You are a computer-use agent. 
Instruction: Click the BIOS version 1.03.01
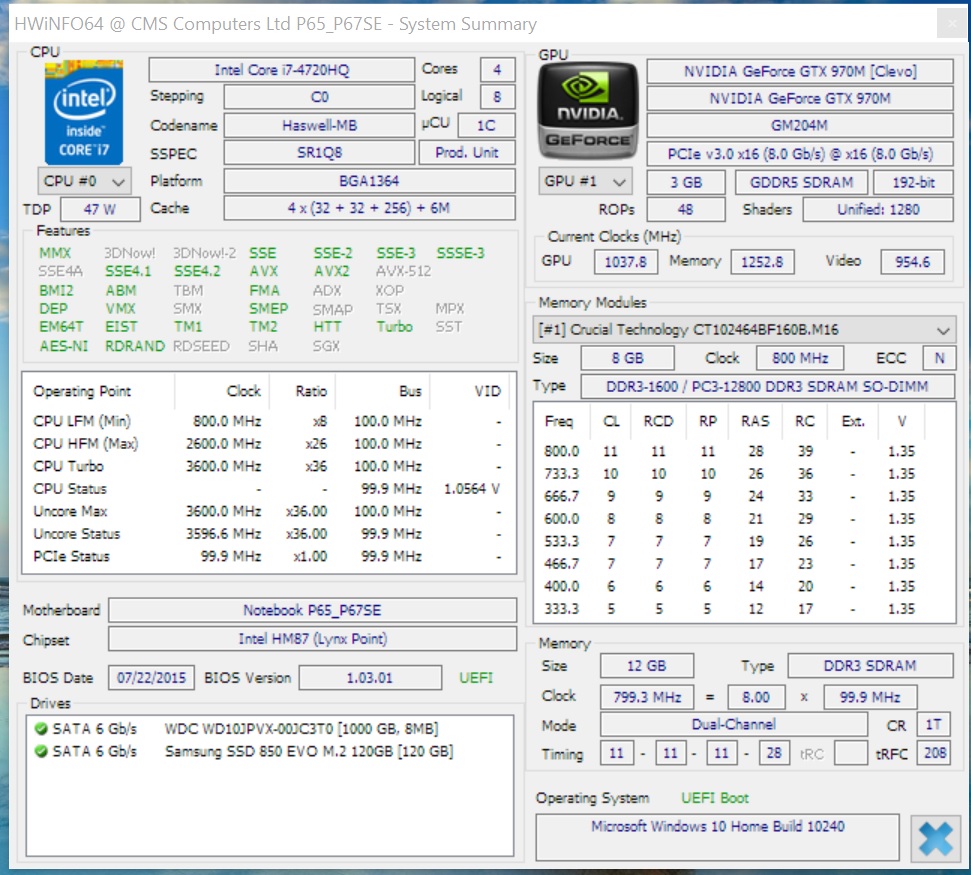(x=370, y=677)
